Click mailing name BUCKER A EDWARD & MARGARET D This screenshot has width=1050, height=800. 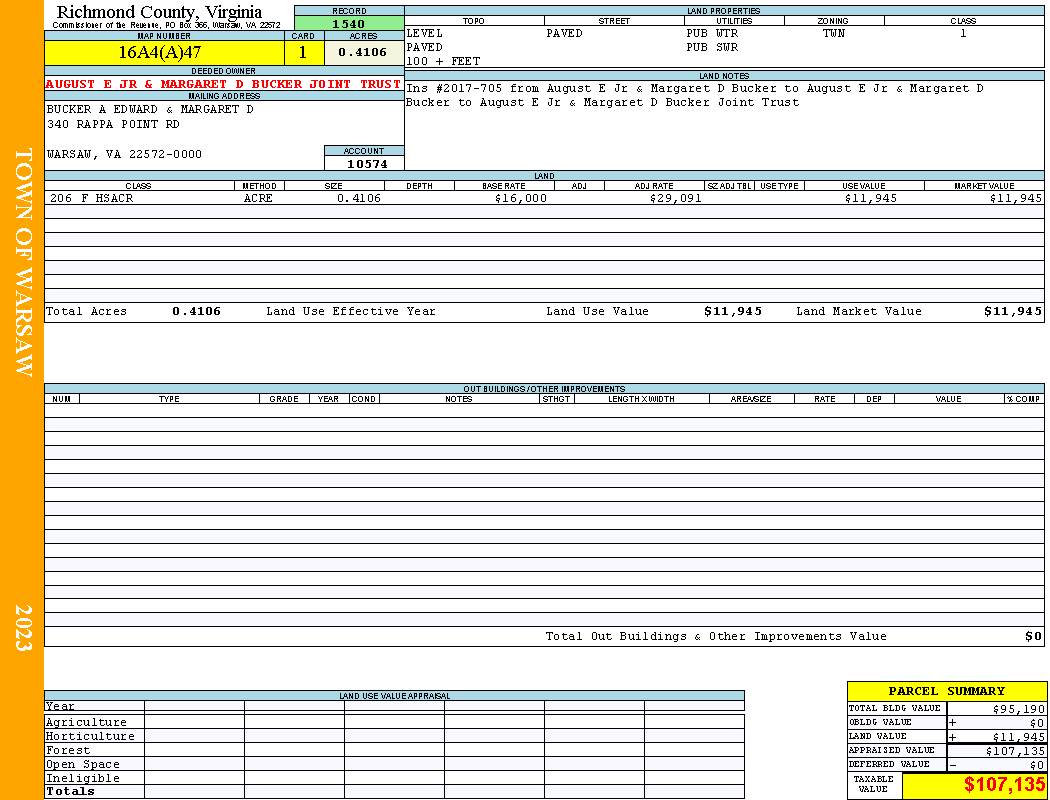pos(150,109)
